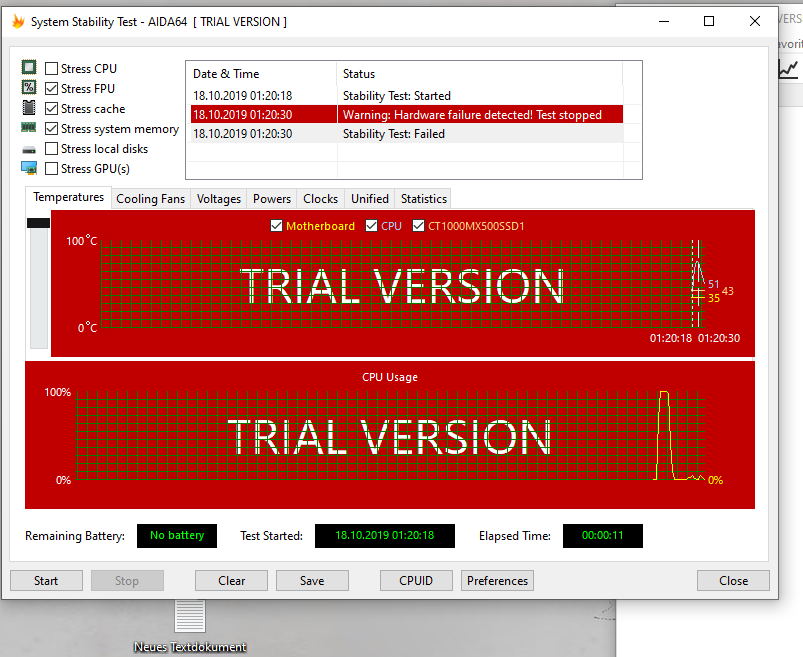Hide the Motherboard temperature line
The image size is (803, 657).
[277, 226]
